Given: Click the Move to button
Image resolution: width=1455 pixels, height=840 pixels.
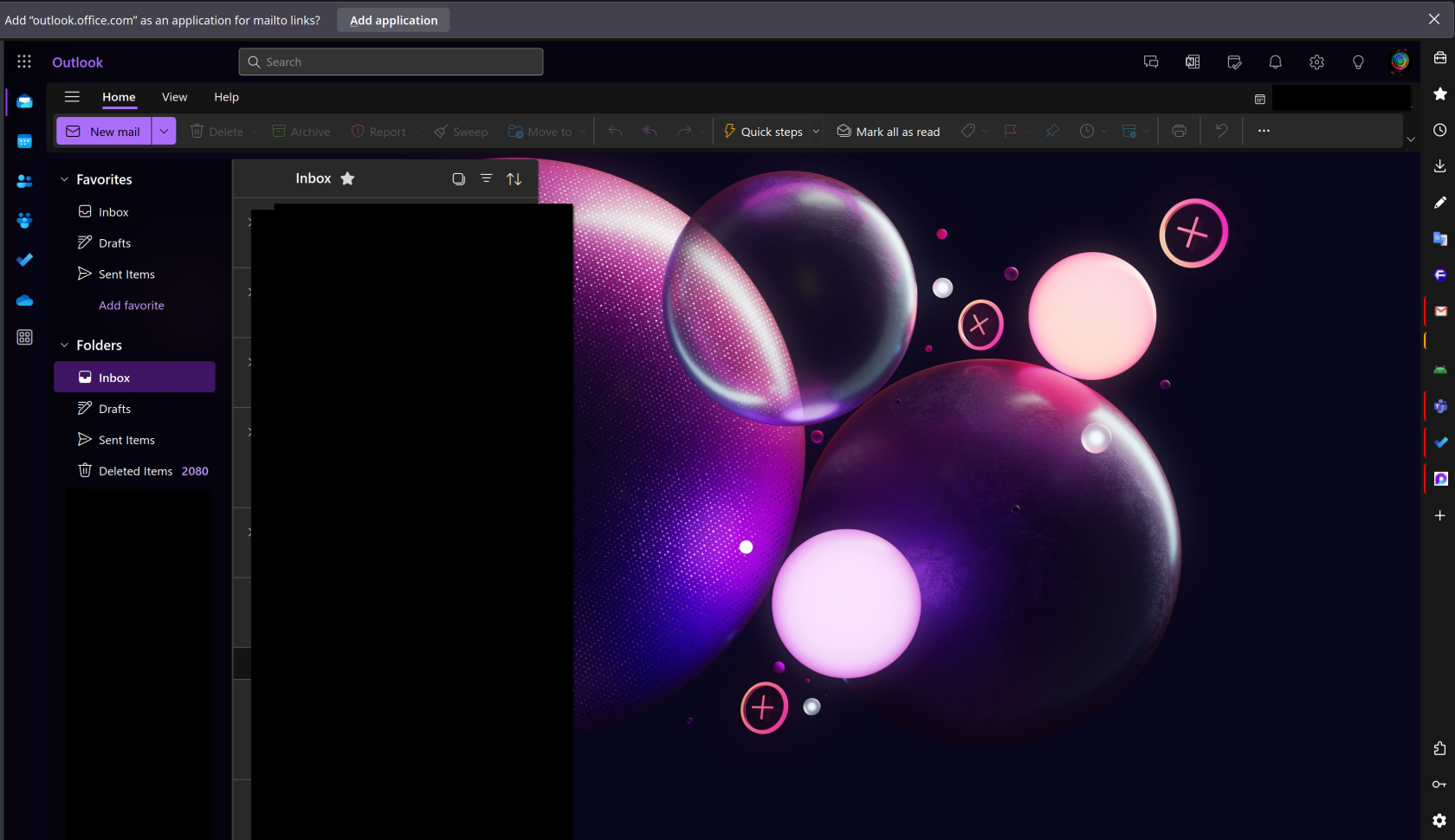Looking at the screenshot, I should point(540,132).
